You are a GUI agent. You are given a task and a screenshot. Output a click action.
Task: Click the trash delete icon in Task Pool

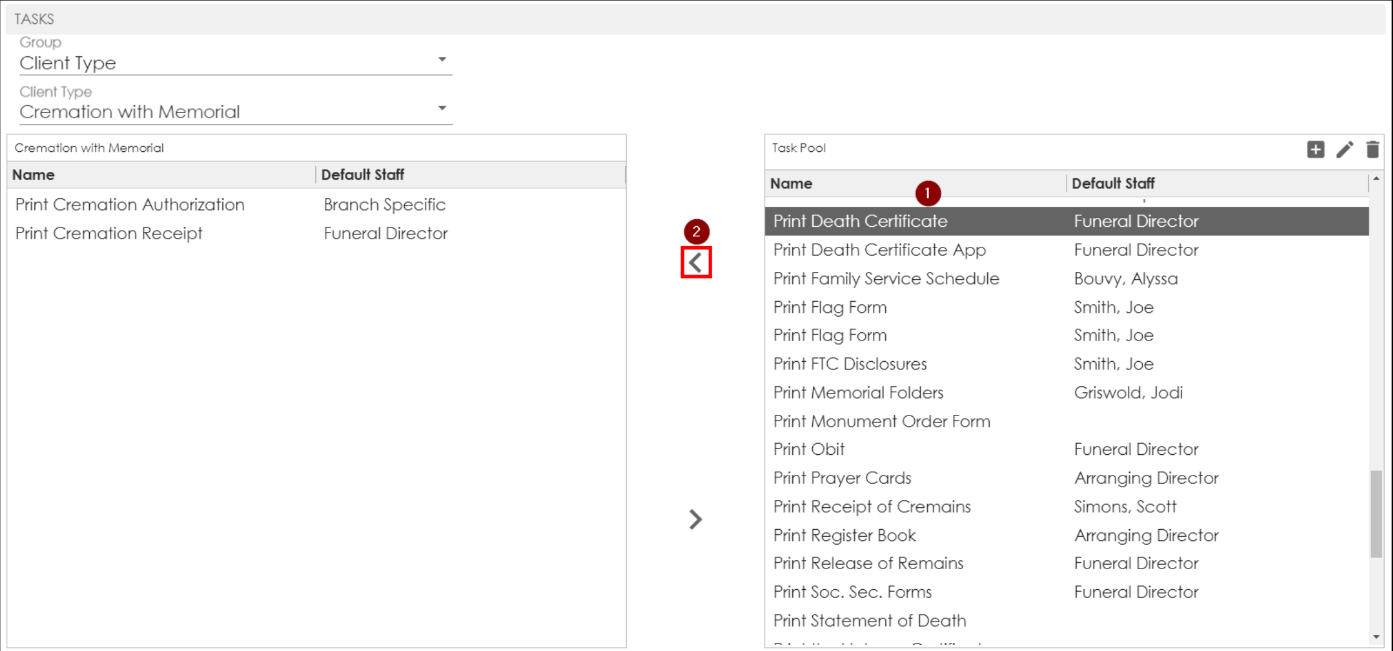click(x=1372, y=150)
